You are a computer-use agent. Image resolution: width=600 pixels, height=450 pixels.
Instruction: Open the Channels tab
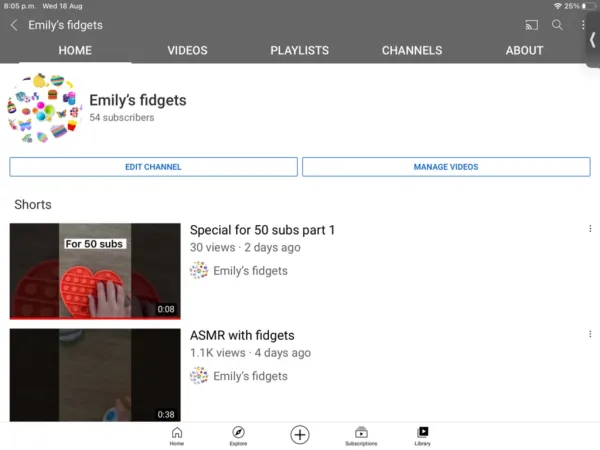[x=412, y=50]
